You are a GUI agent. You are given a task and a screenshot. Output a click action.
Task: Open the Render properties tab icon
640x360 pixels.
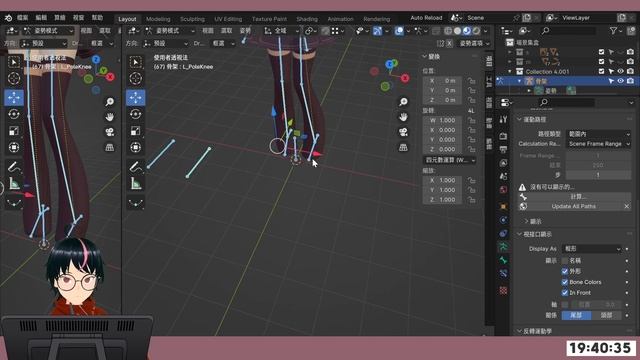[503, 136]
